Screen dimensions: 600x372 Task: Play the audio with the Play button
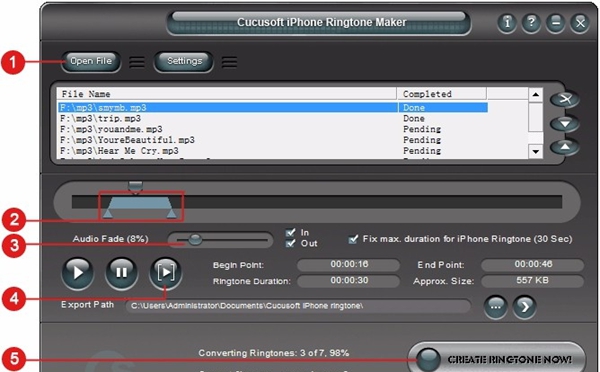click(x=78, y=272)
